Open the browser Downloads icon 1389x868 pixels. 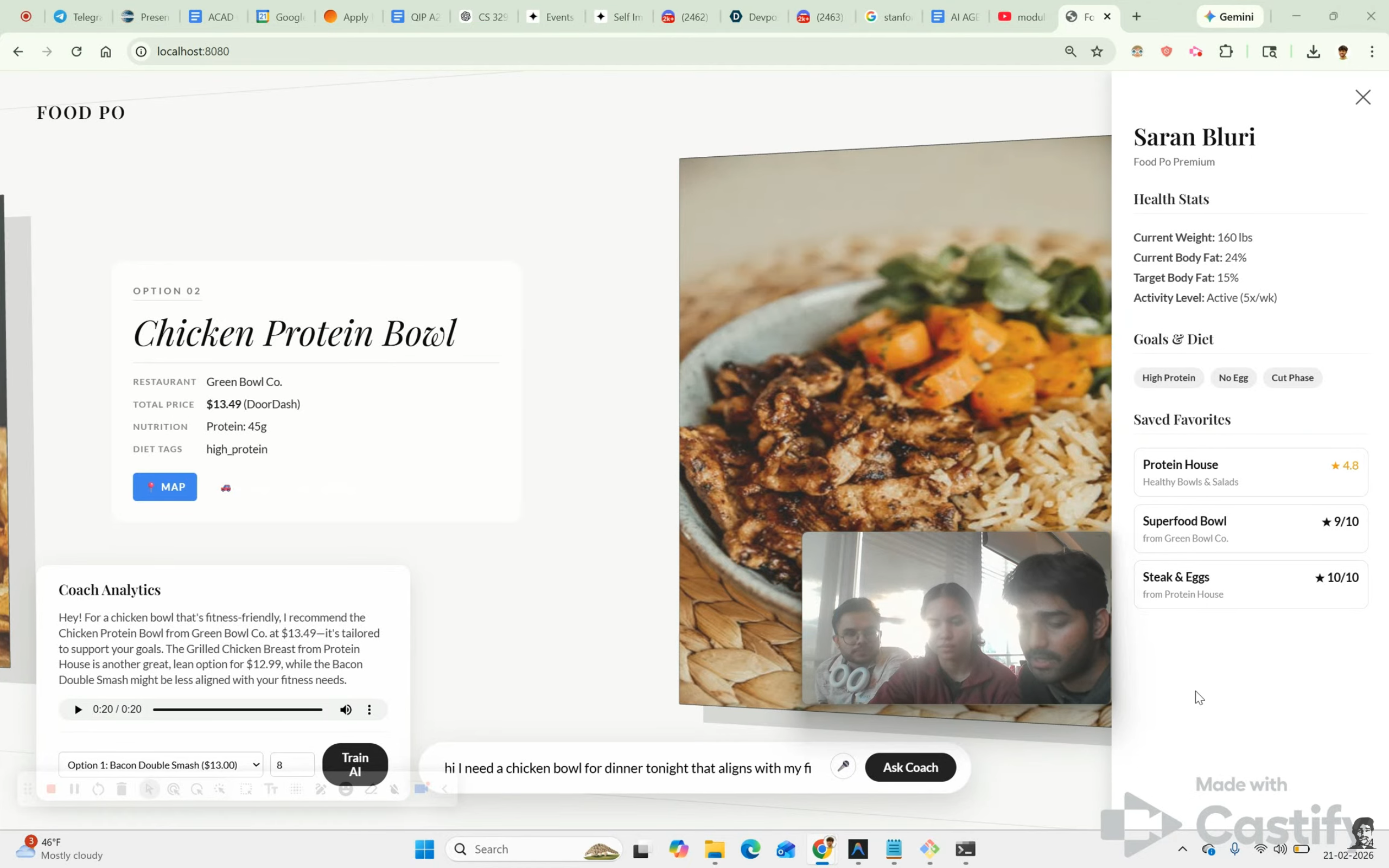[1313, 52]
